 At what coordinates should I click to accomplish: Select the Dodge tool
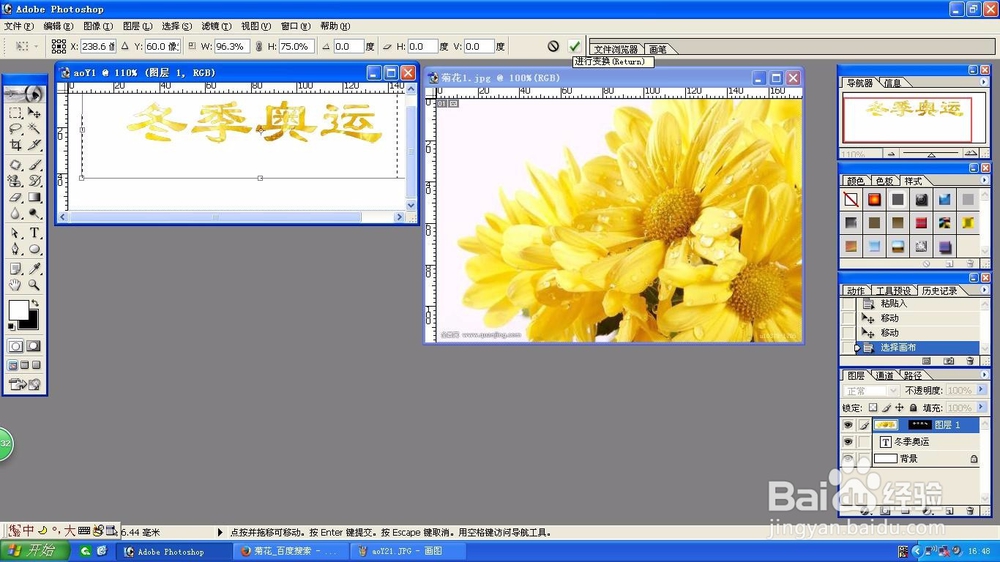point(34,214)
